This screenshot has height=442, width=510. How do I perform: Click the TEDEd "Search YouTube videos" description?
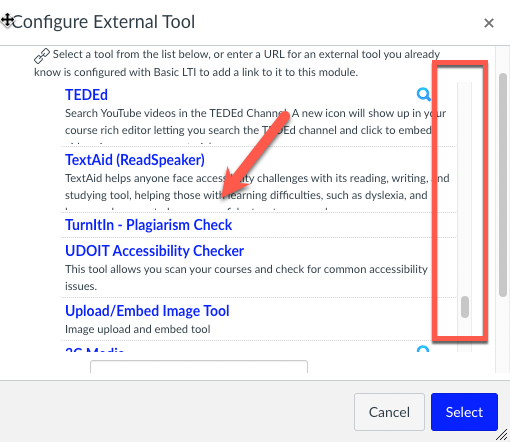point(255,122)
